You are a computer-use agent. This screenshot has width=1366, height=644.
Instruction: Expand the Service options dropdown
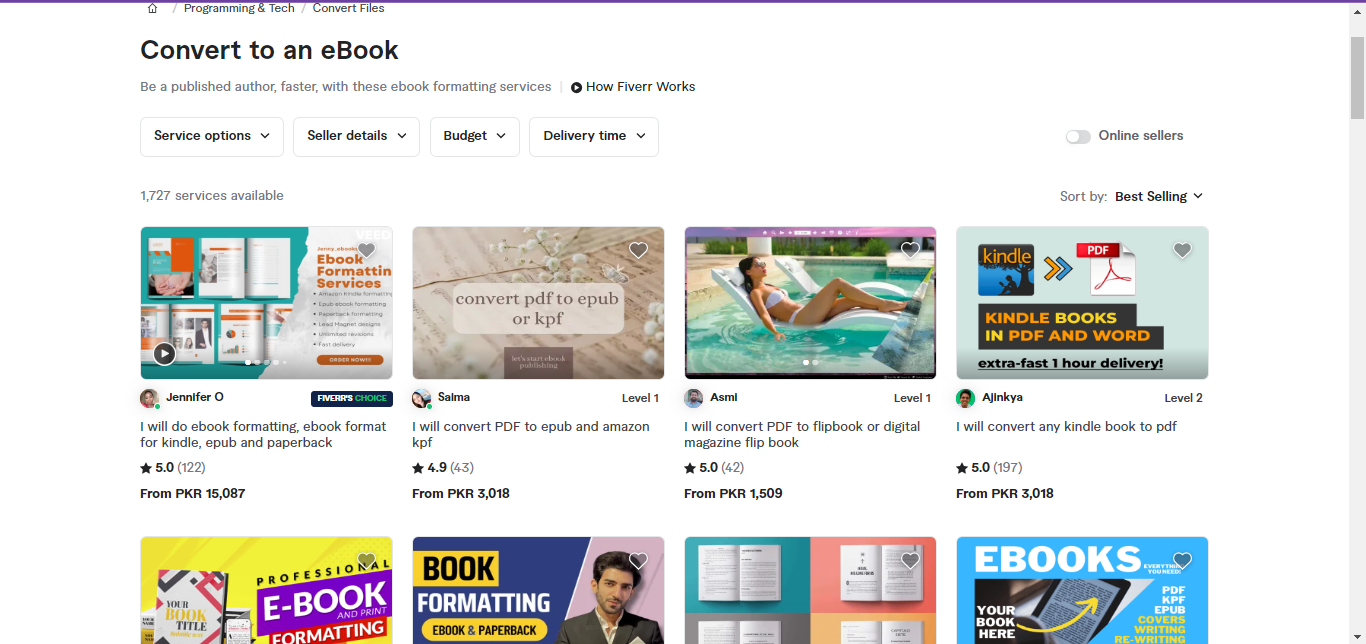pyautogui.click(x=211, y=136)
